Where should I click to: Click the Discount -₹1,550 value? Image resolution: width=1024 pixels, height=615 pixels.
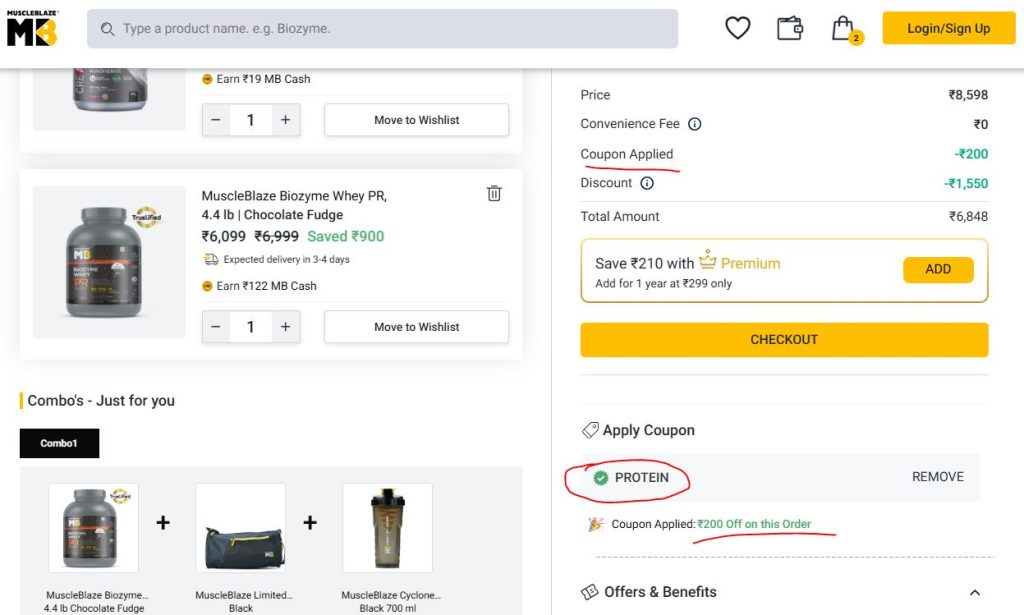click(966, 183)
